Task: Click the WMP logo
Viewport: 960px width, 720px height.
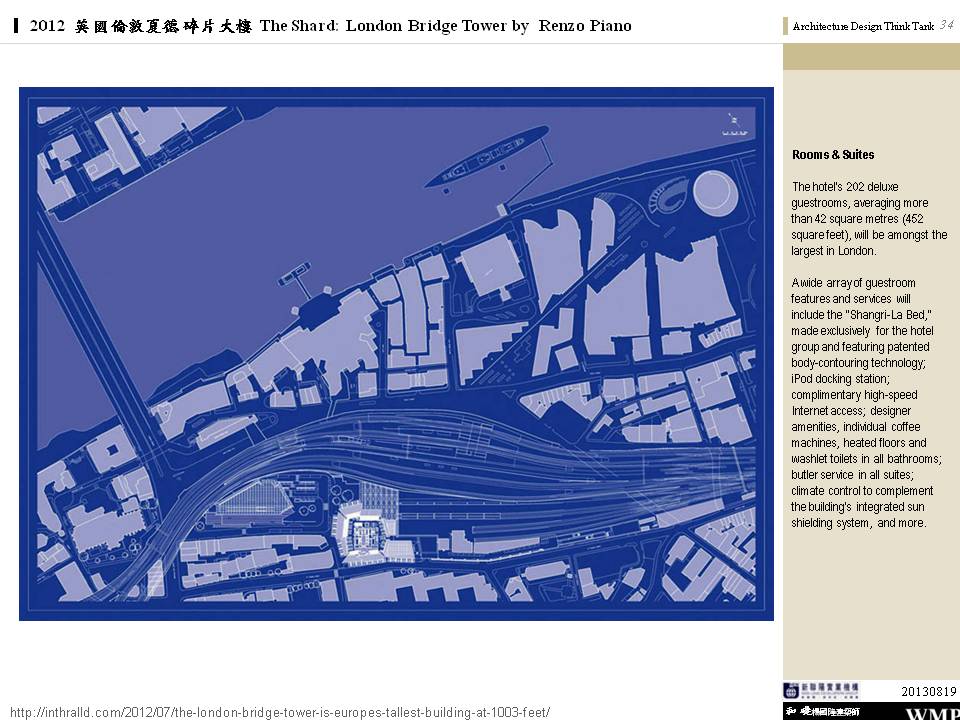Action: [x=931, y=713]
